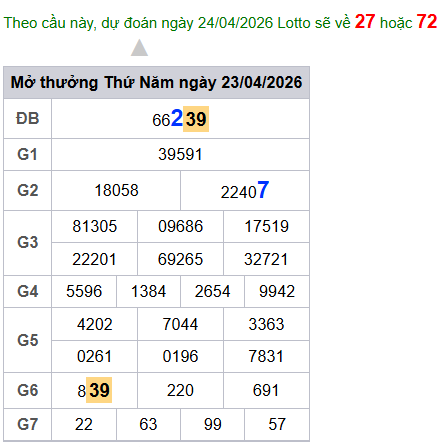Viewport: 440px width, 447px height.
Task: Click the G2 row label
Action: click(x=28, y=190)
